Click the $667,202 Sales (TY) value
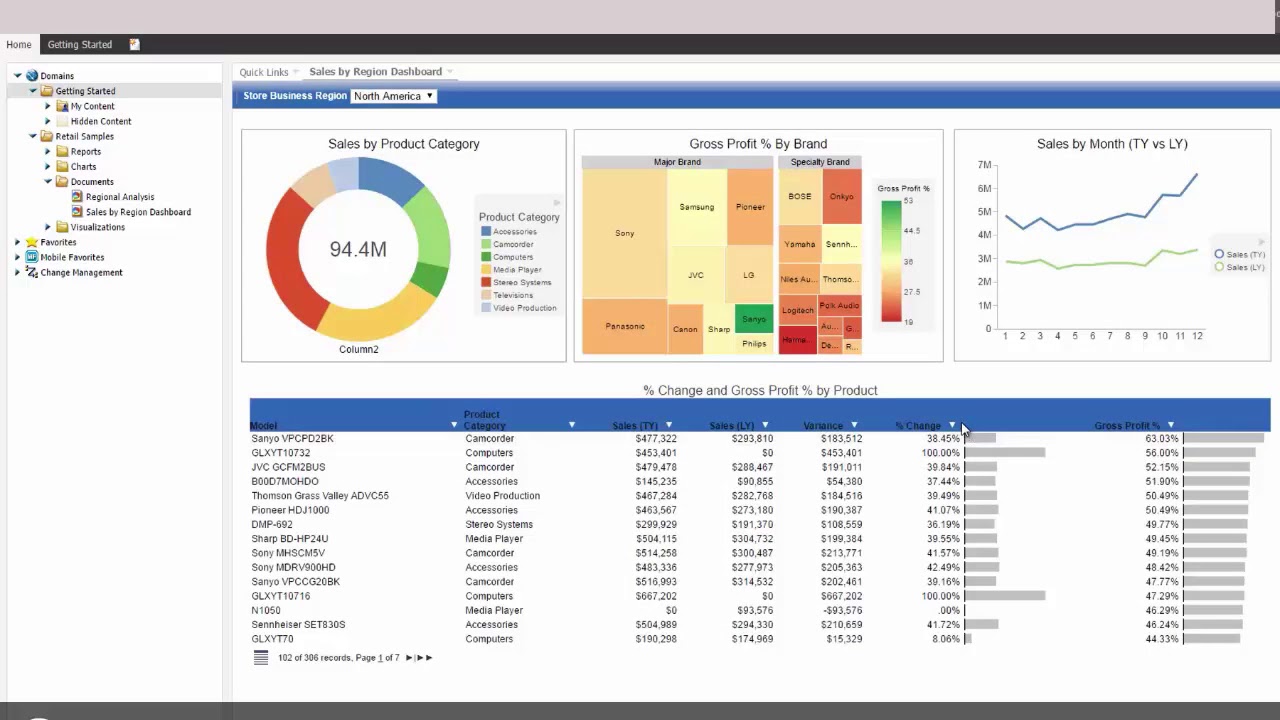The height and width of the screenshot is (720, 1280). (656, 596)
